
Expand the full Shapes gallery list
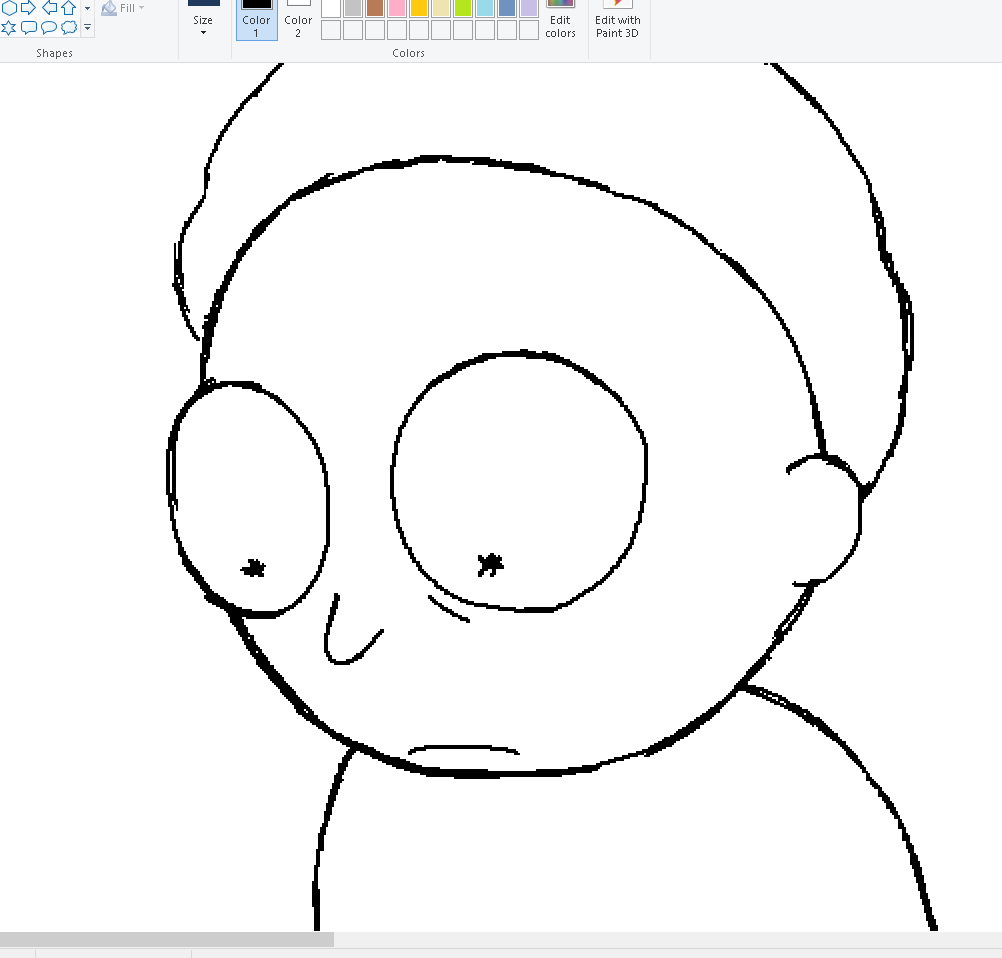pos(88,27)
